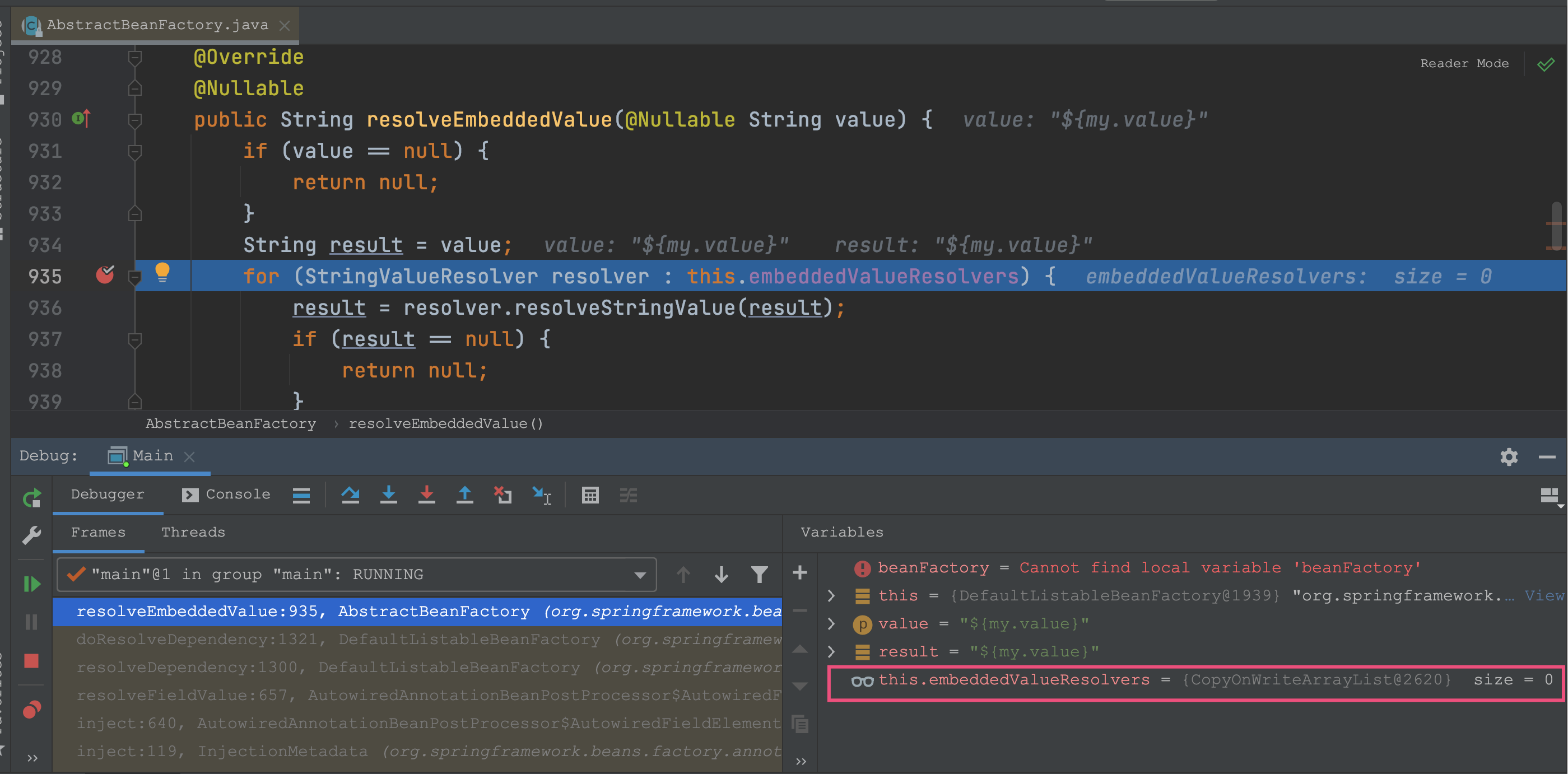Image resolution: width=1568 pixels, height=774 pixels.
Task: Click the Drop Frame icon
Action: (503, 495)
